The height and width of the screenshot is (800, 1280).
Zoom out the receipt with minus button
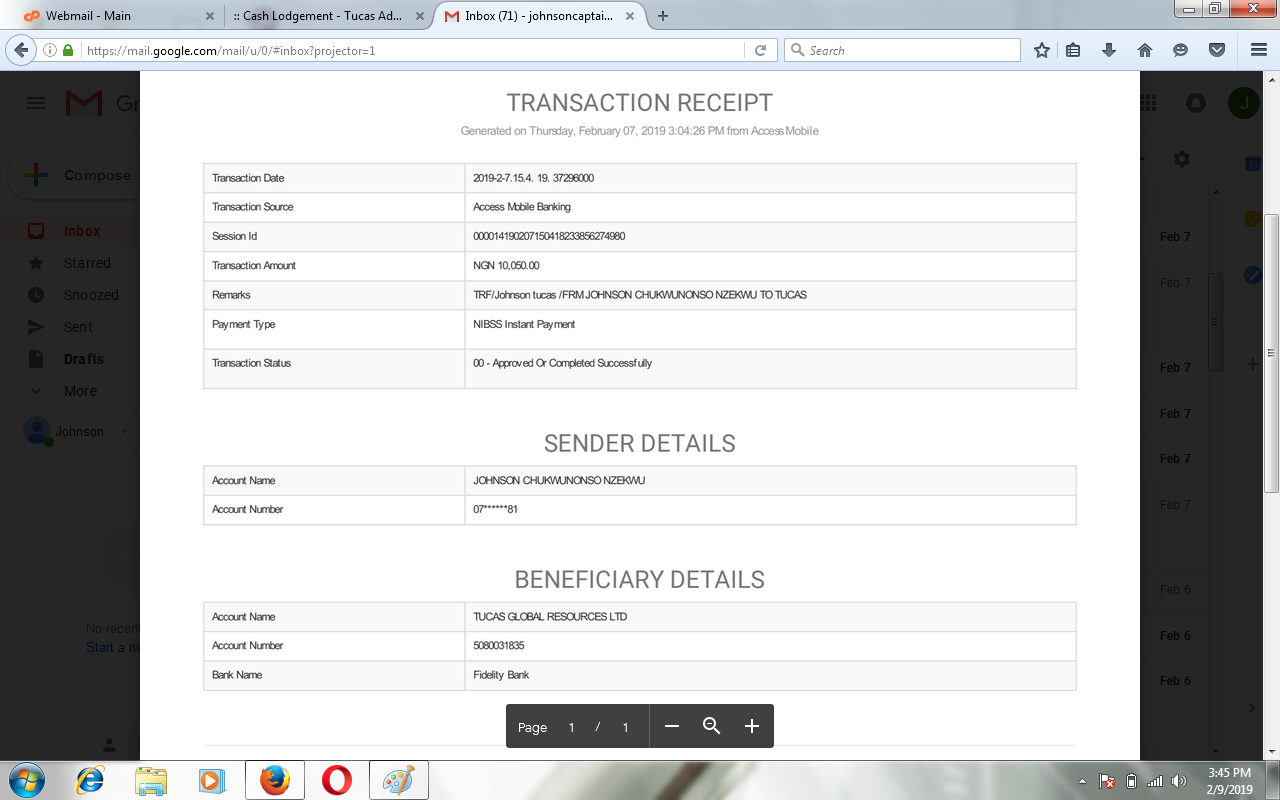tap(672, 726)
